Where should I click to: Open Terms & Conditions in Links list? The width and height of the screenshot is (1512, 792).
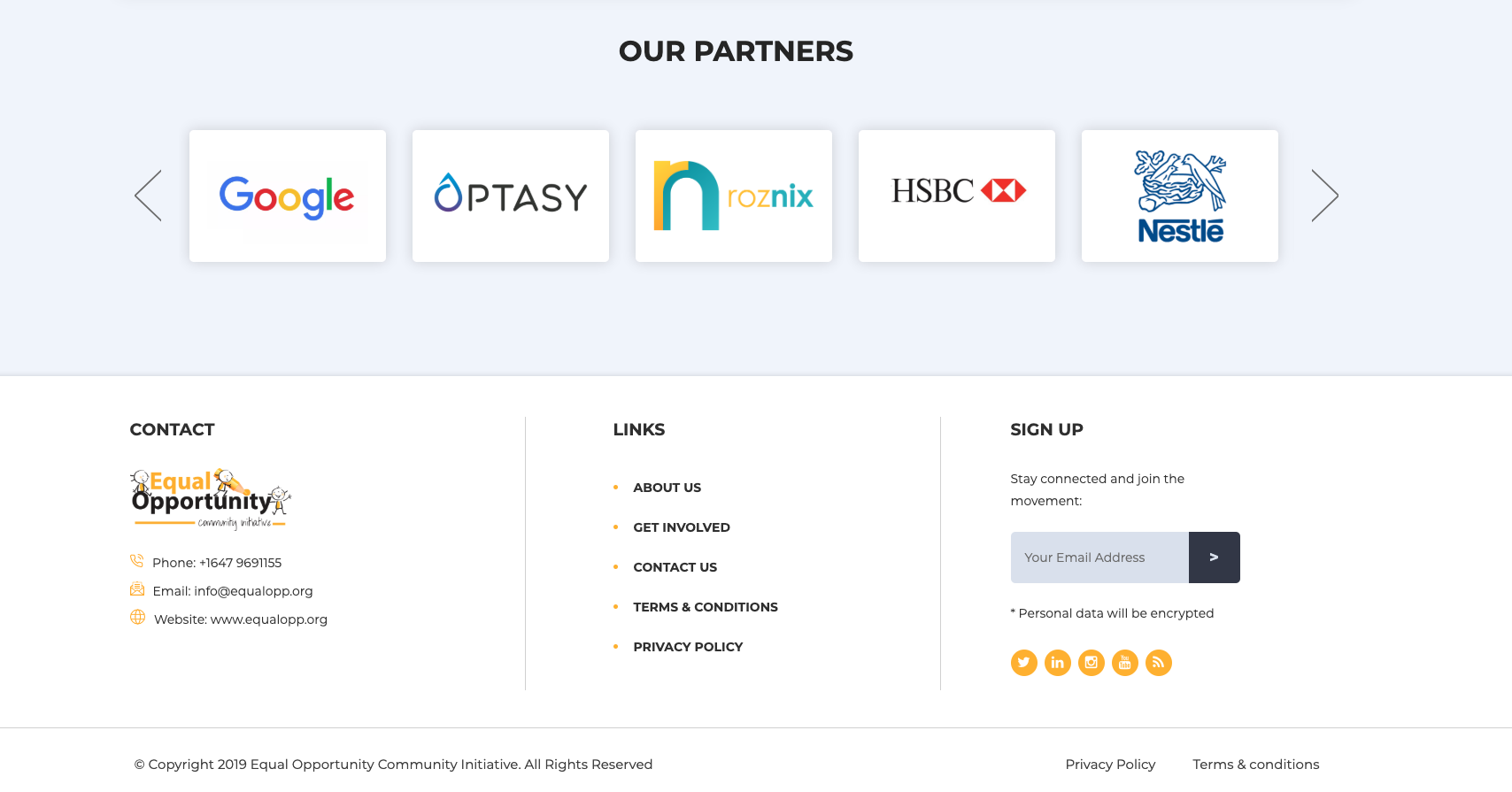[x=705, y=607]
